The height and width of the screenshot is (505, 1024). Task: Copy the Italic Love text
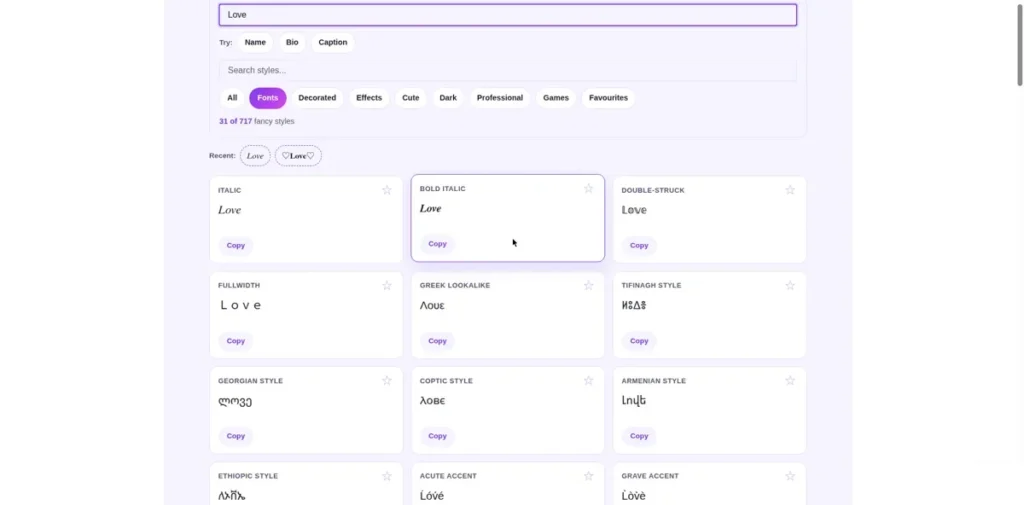[x=236, y=246]
